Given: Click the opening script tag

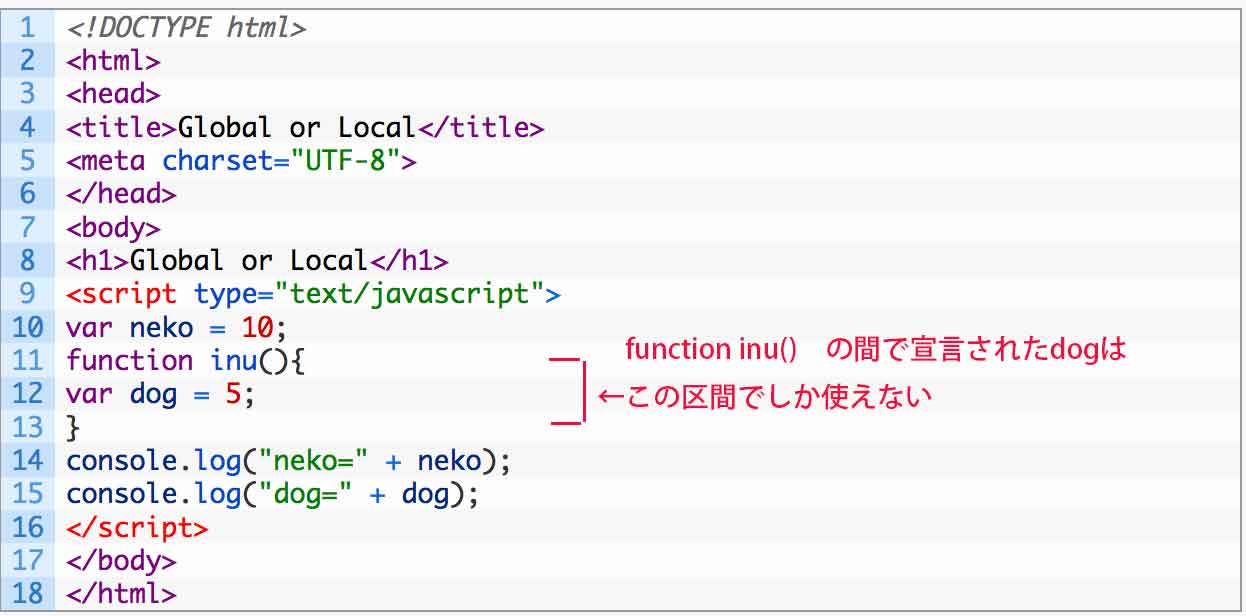Looking at the screenshot, I should tap(314, 294).
